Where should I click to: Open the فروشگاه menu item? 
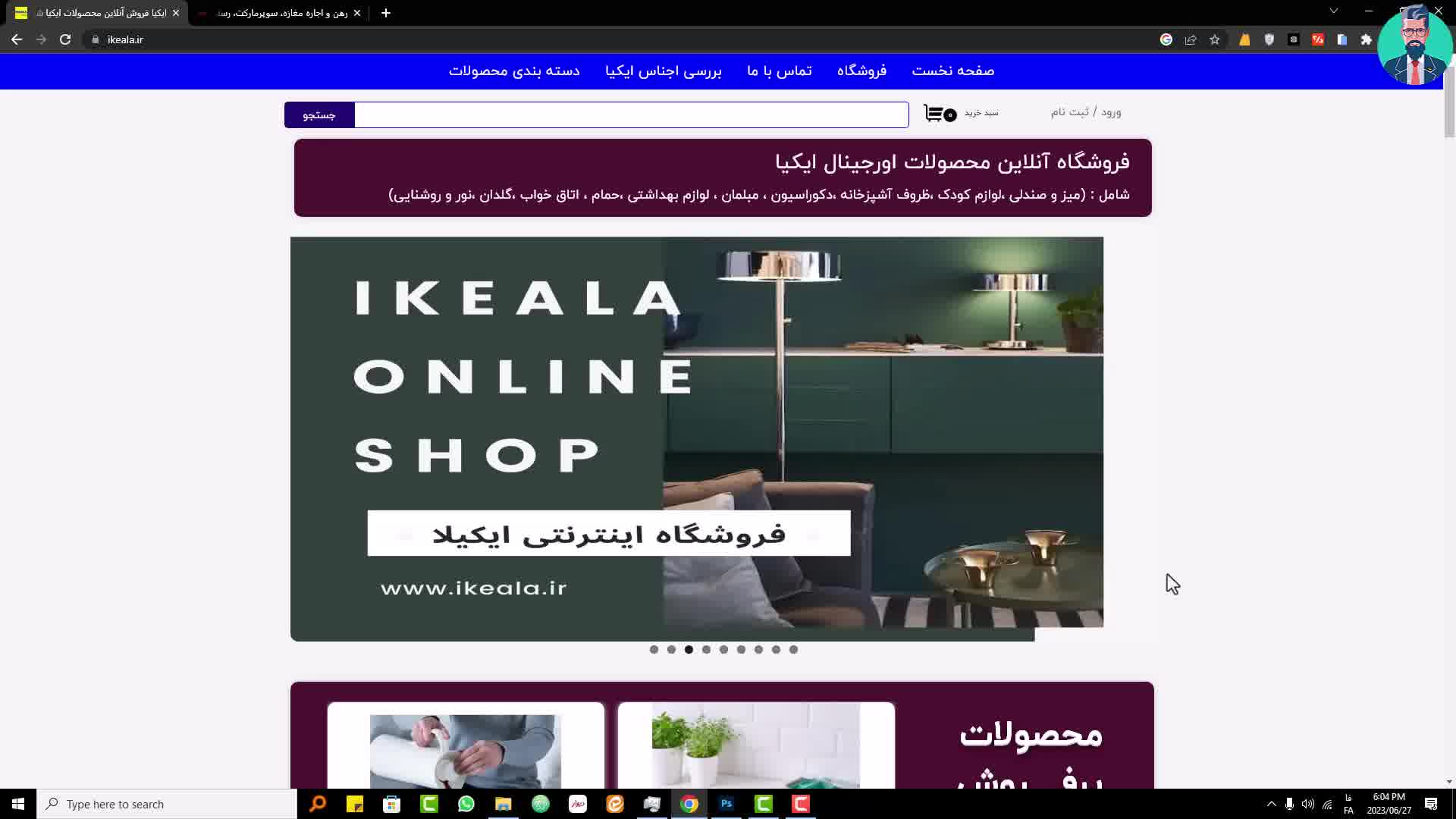[x=861, y=71]
